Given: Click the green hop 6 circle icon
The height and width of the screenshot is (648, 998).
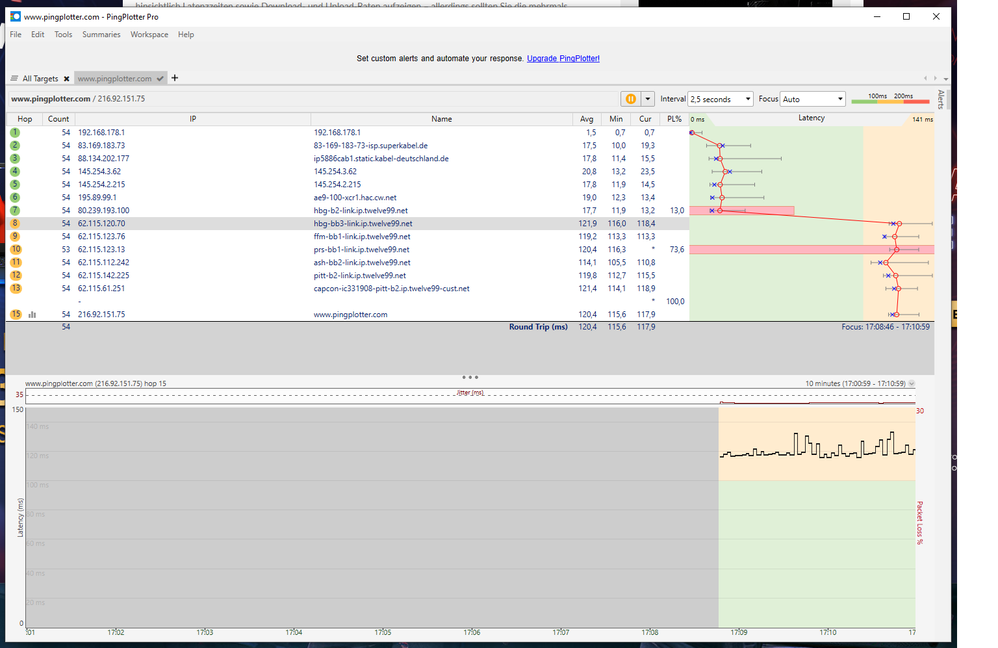Looking at the screenshot, I should (x=15, y=197).
